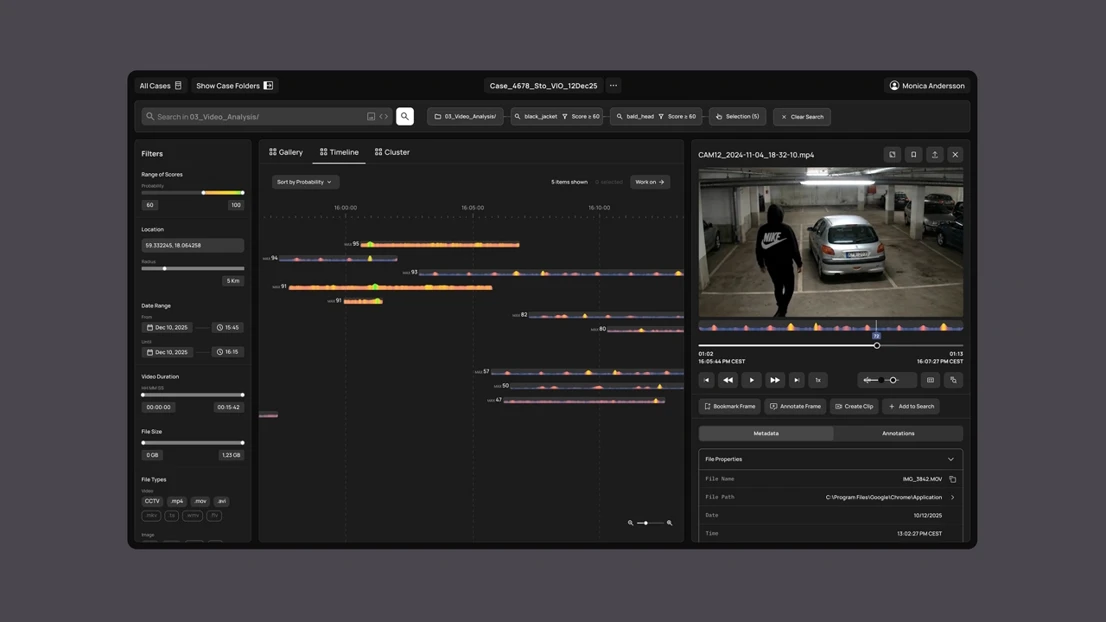Click the video playback progress slider handle

coord(877,346)
